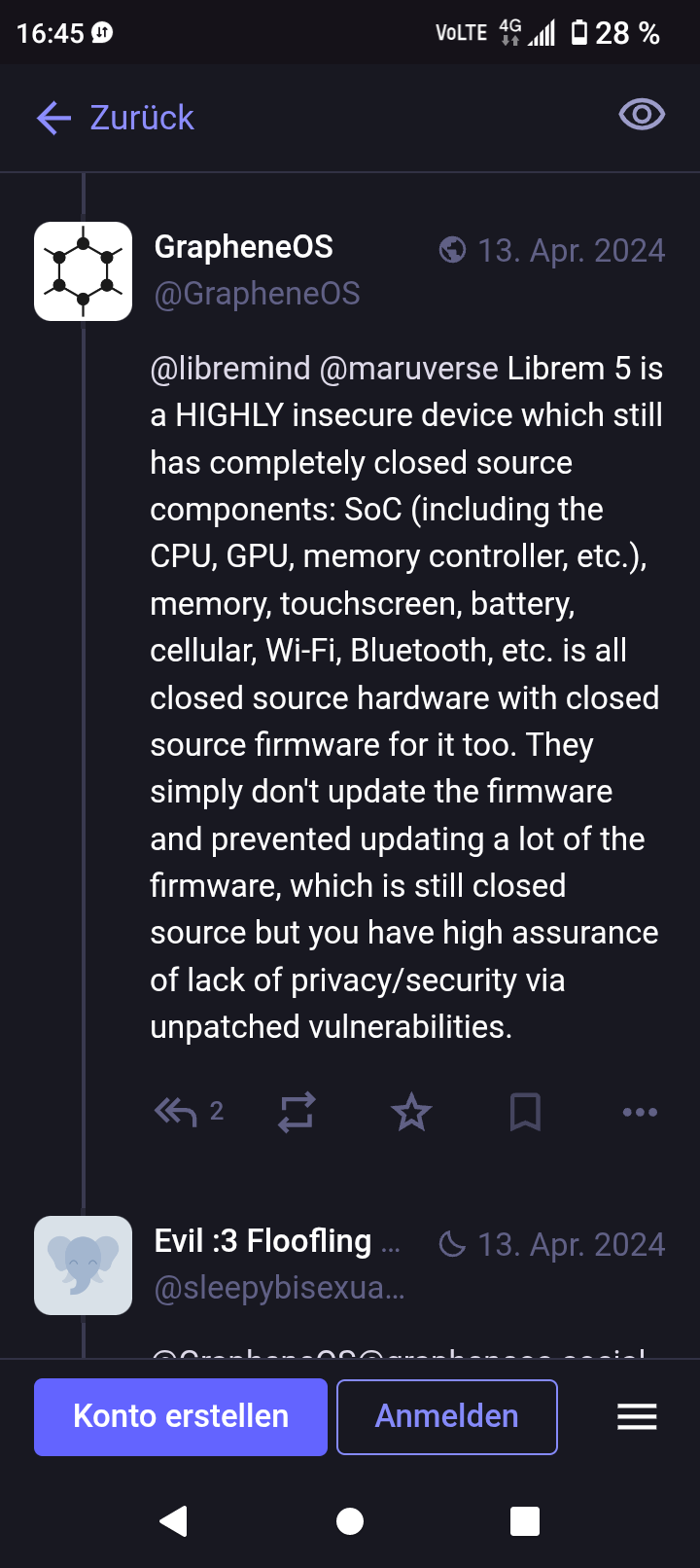This screenshot has width=700, height=1568.
Task: Boost the GrapheneOS post
Action: tap(297, 1112)
